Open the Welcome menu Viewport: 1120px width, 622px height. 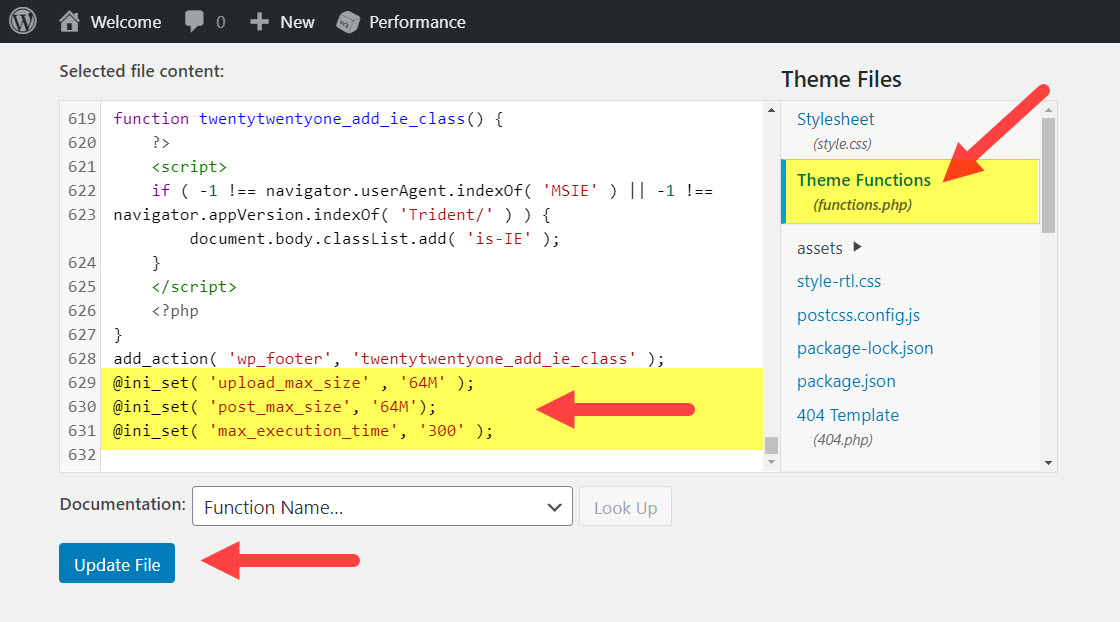[122, 21]
